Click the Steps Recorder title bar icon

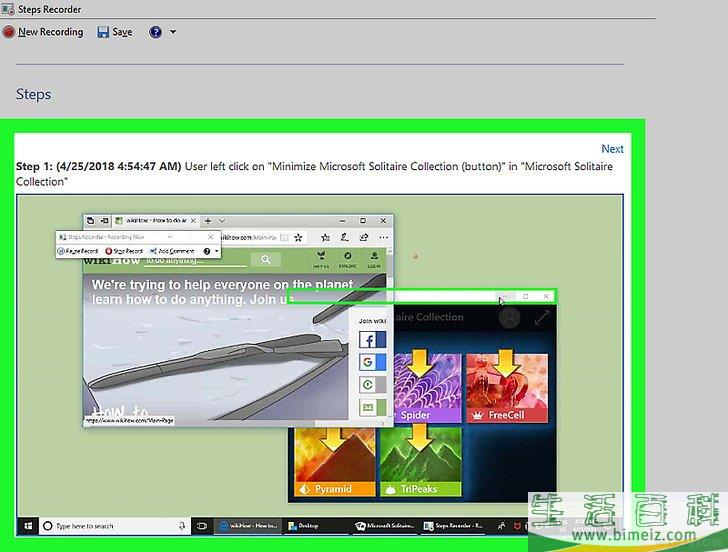click(7, 9)
